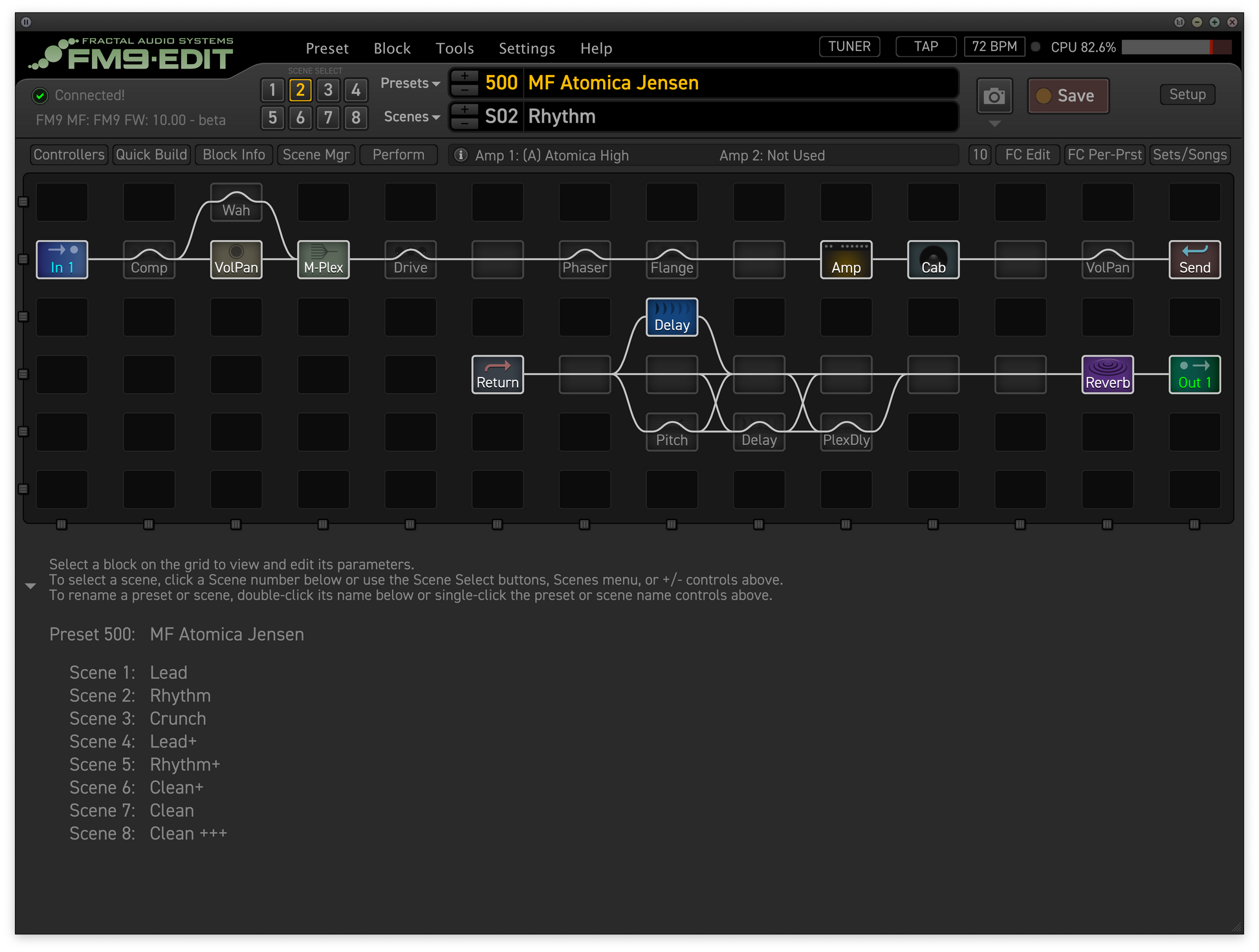Click the camera snapshot icon
The image size is (1259, 952).
click(x=994, y=96)
